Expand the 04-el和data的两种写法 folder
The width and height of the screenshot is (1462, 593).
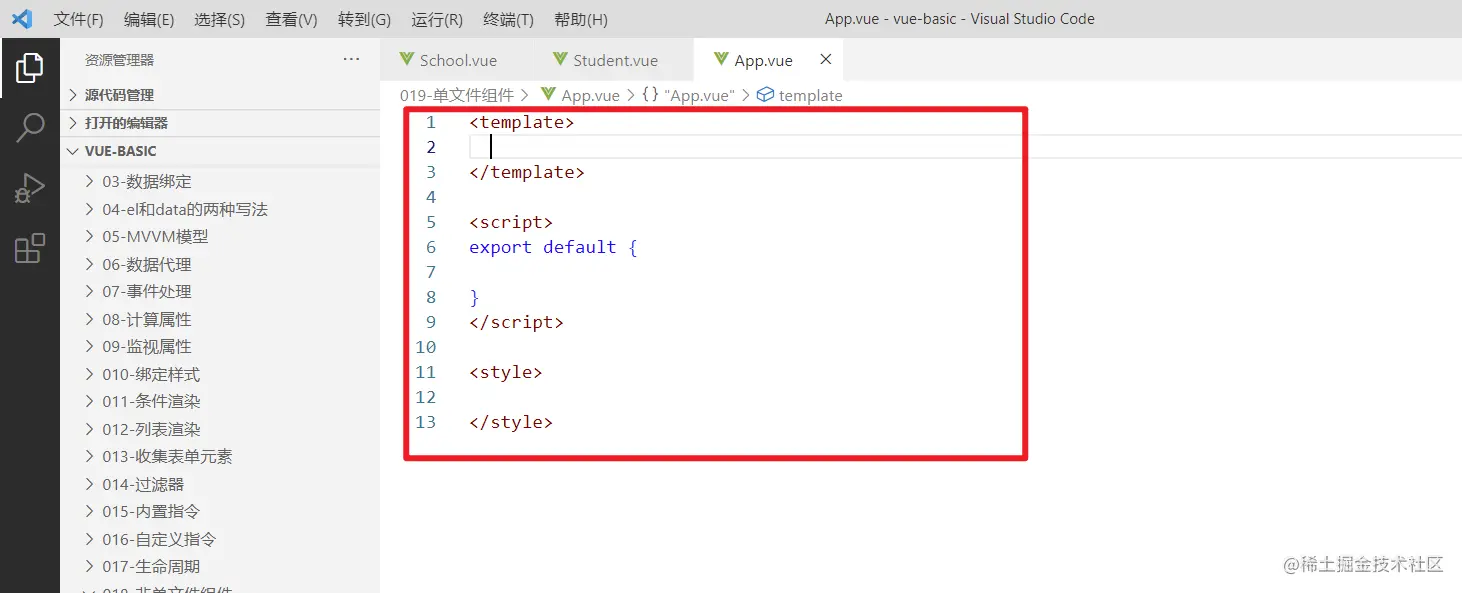(220, 210)
